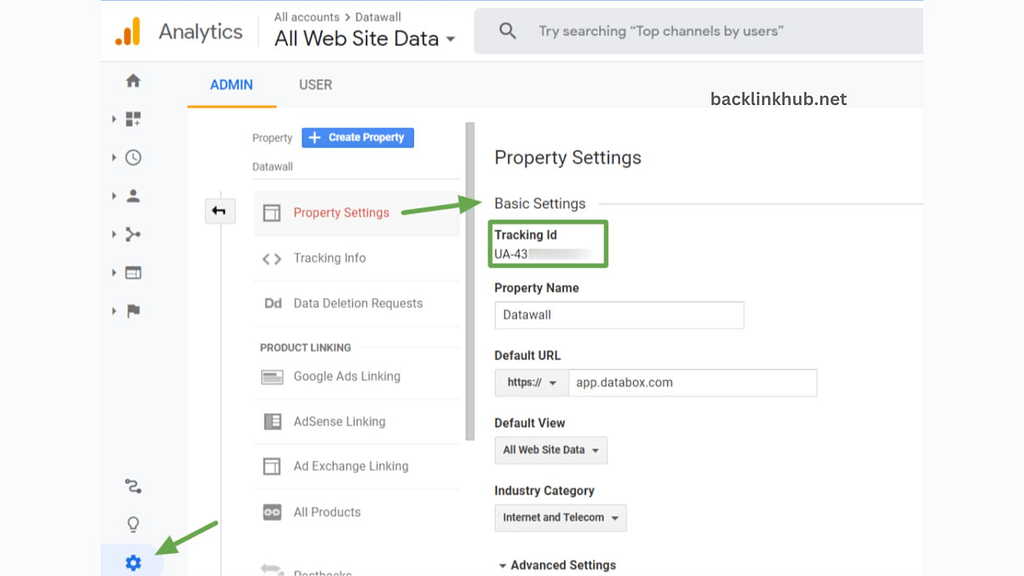Open the Acquisition reports icon

(x=132, y=234)
